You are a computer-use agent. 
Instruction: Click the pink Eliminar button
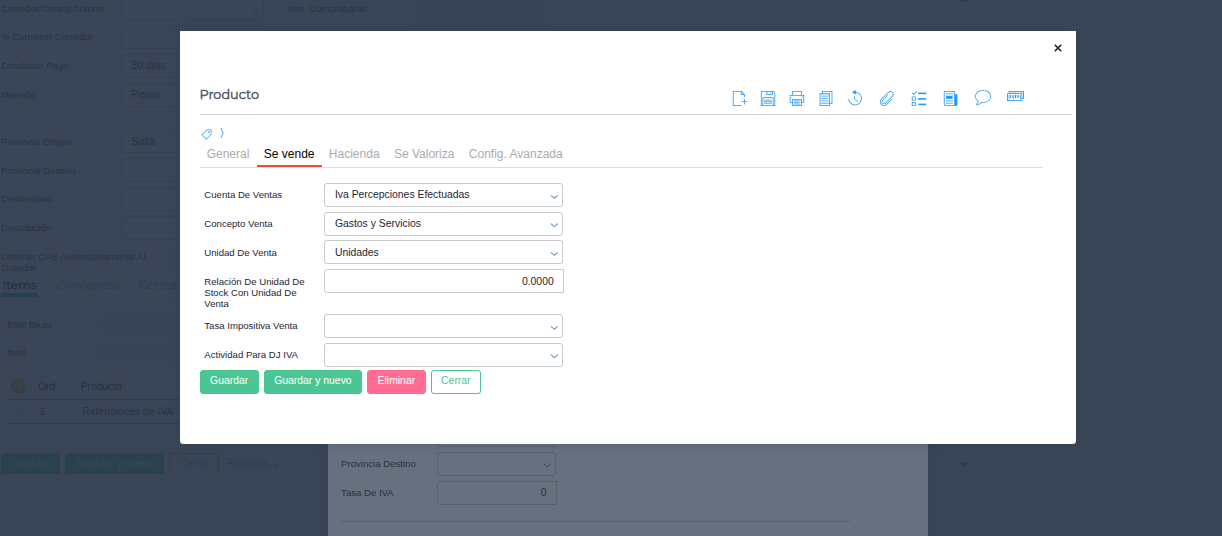click(396, 381)
